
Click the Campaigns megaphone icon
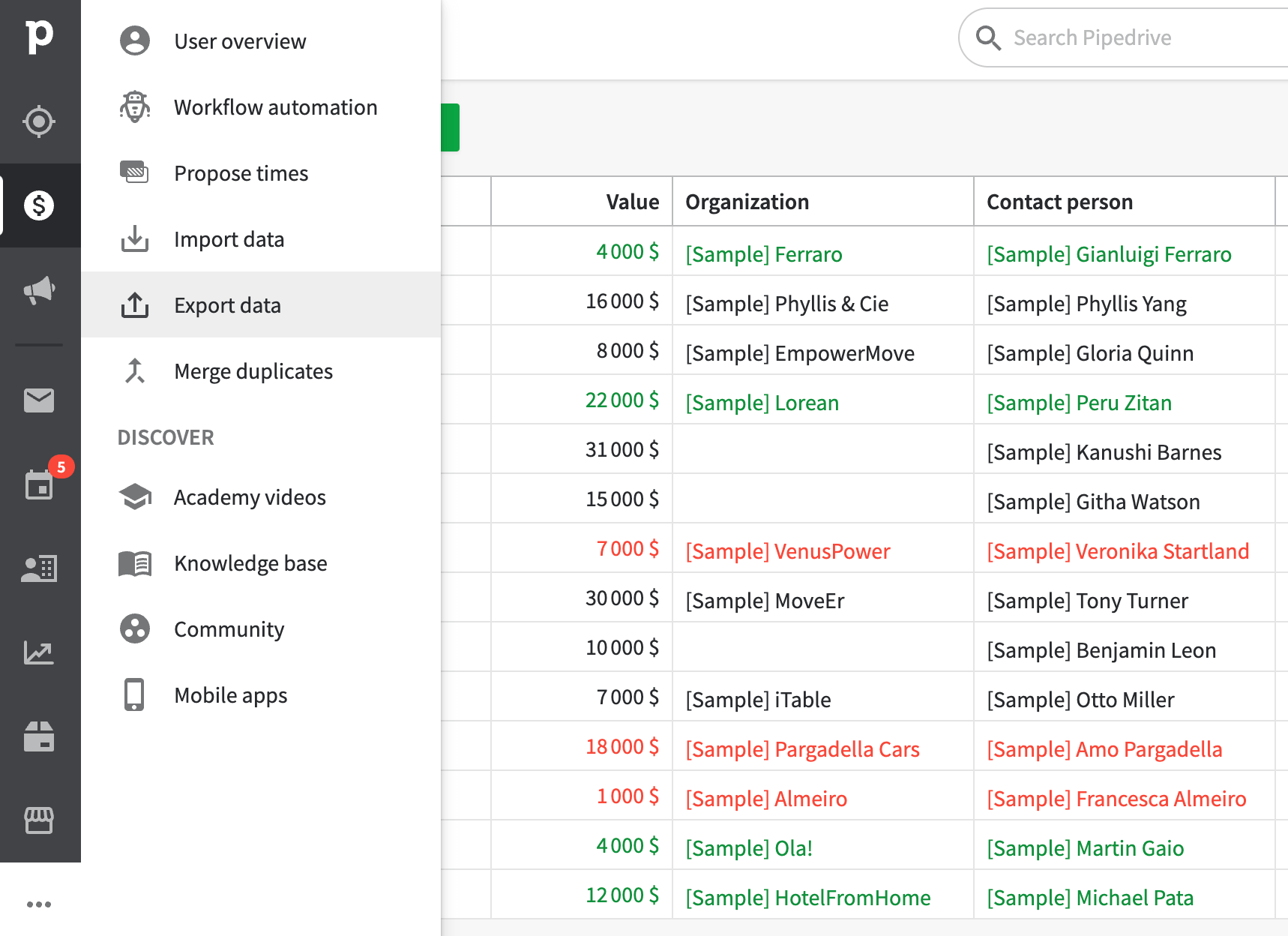(38, 291)
